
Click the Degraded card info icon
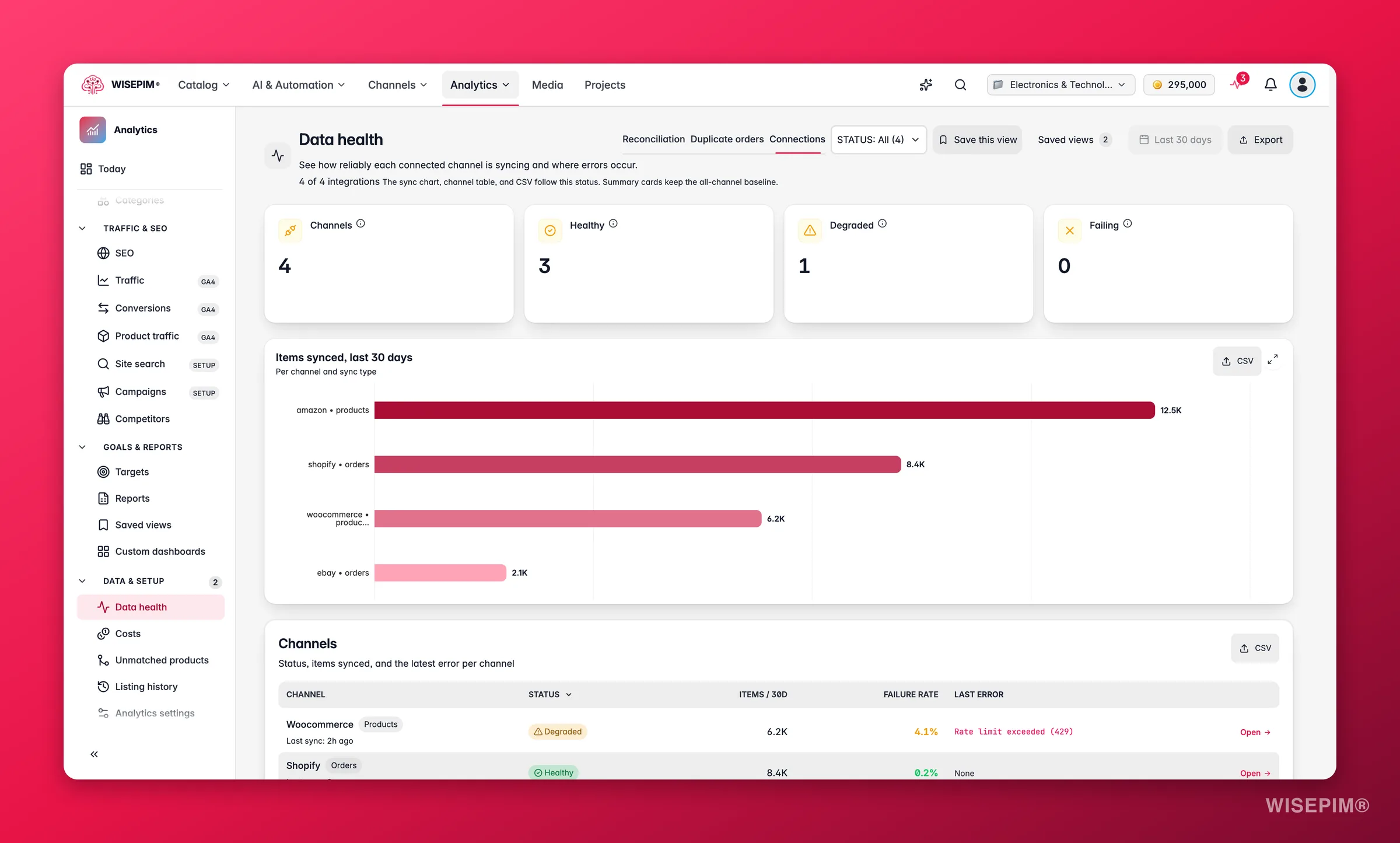882,223
